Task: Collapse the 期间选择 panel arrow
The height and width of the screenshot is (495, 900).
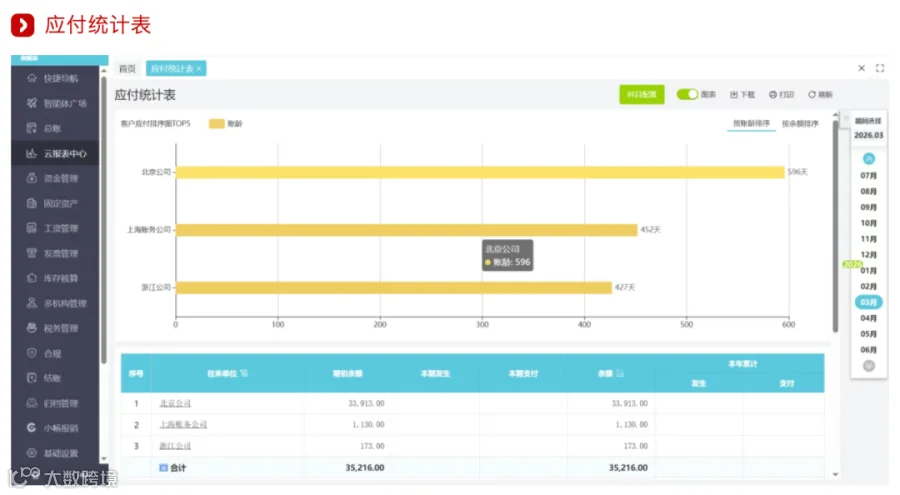Action: [846, 118]
